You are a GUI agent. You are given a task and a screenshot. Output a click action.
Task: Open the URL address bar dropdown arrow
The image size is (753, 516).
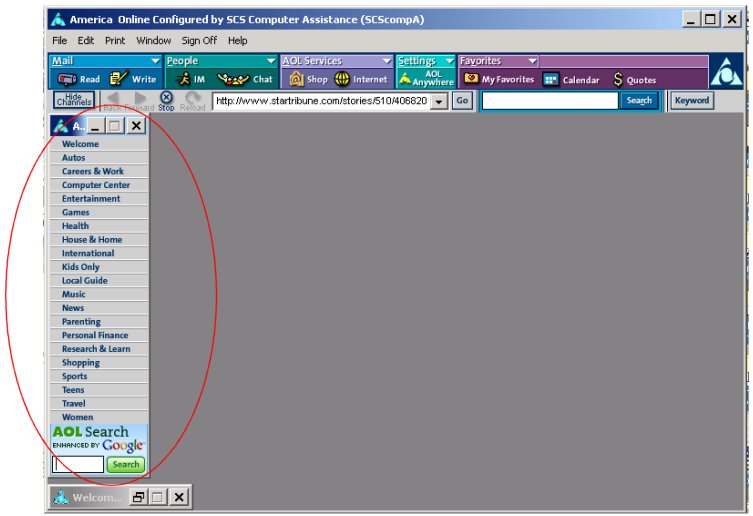439,101
